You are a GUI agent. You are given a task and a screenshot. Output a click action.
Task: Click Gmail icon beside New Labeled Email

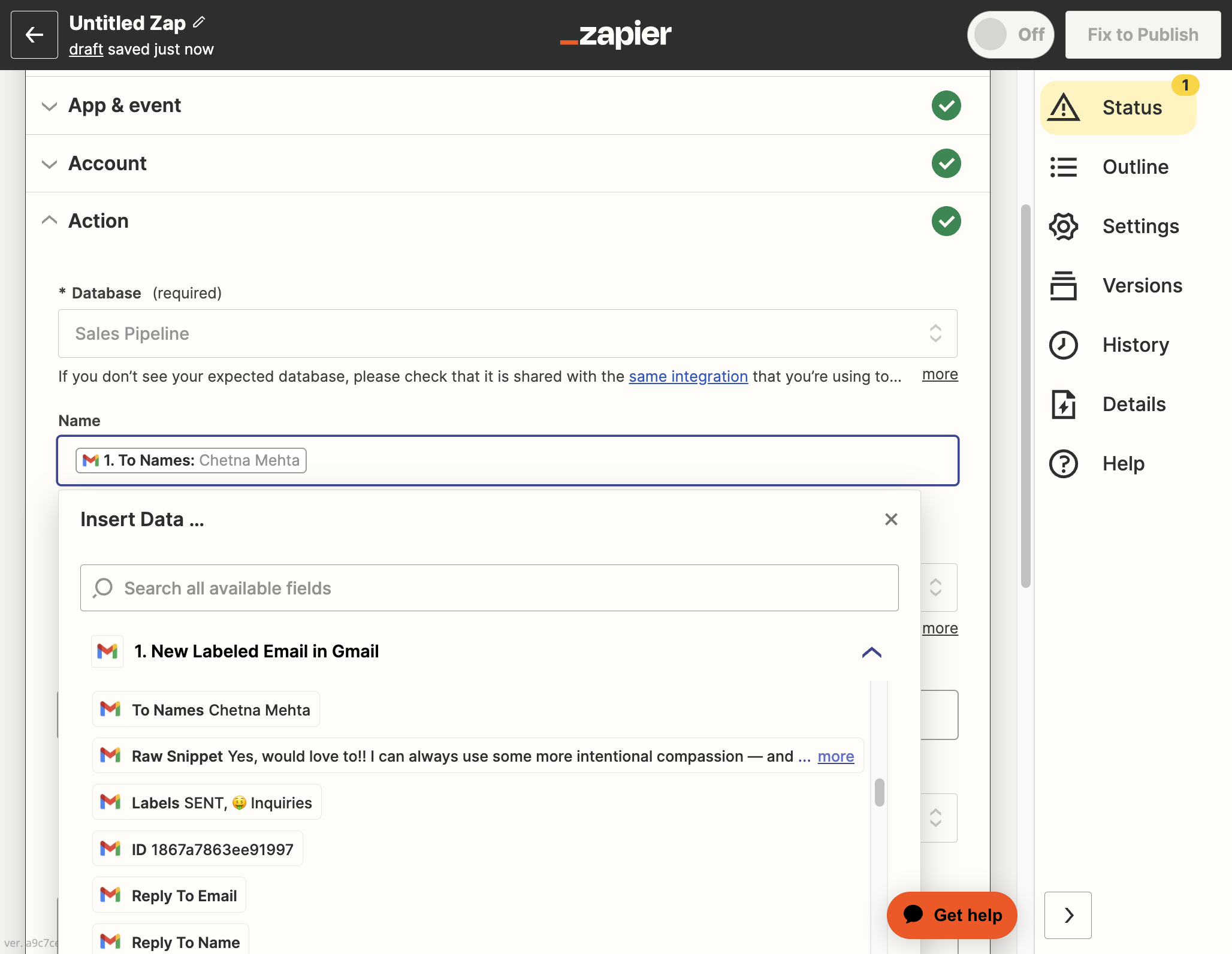click(107, 651)
